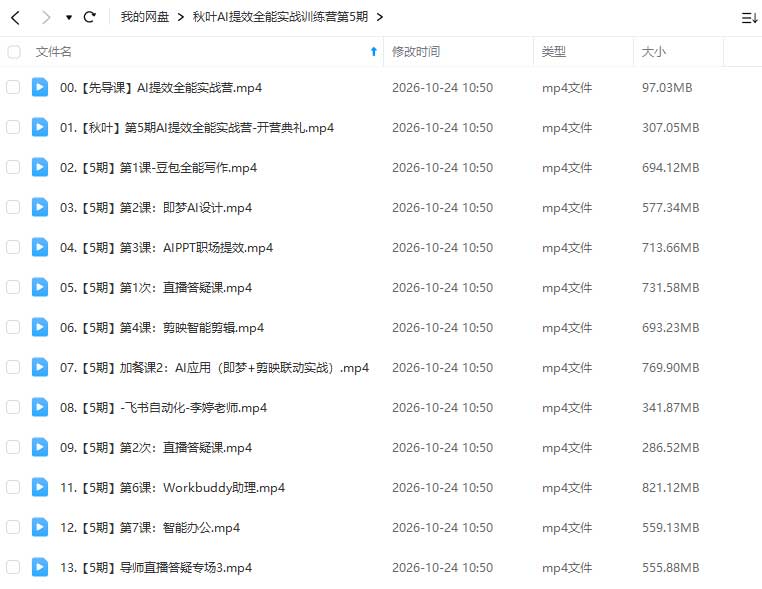Click the size value 97.03MB
This screenshot has width=762, height=589.
click(667, 88)
